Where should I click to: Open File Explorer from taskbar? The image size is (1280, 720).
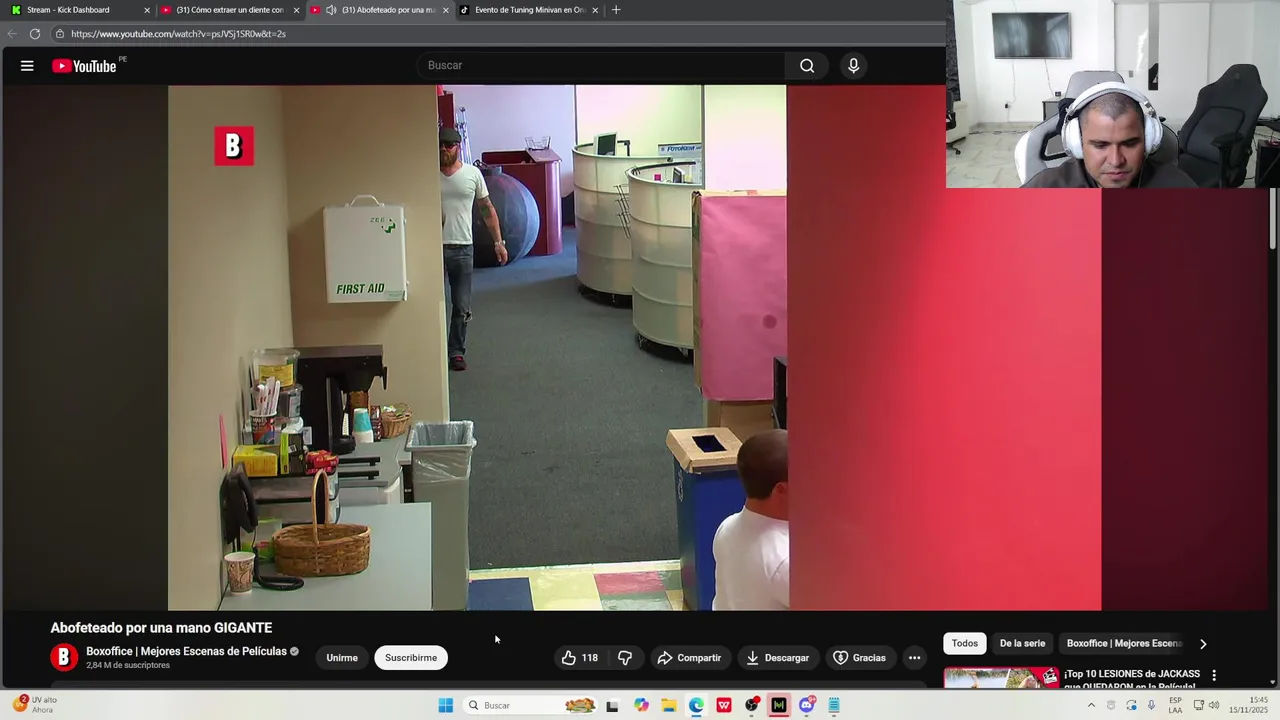pos(669,706)
